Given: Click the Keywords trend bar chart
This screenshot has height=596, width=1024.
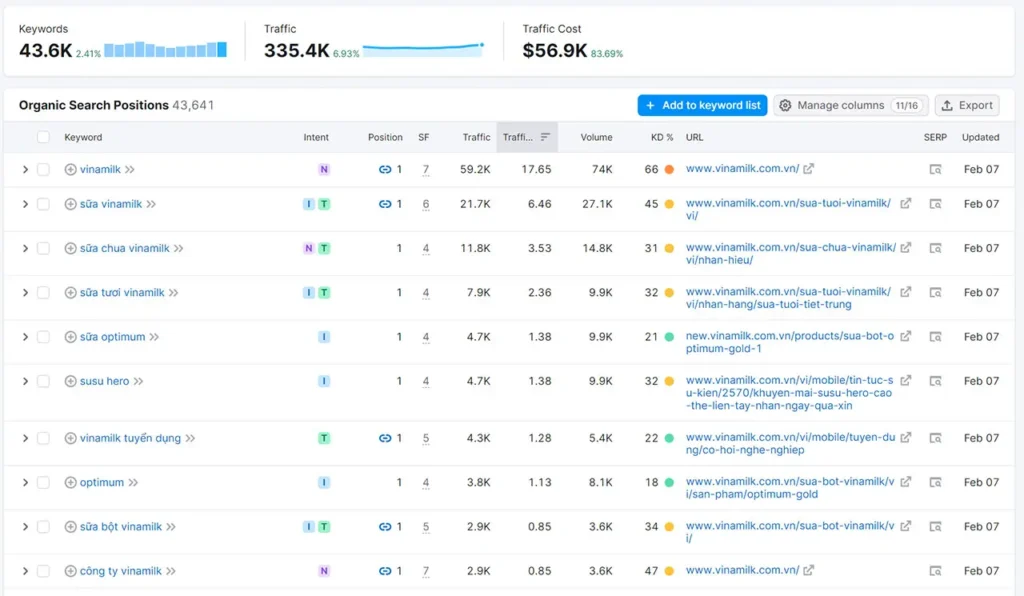Looking at the screenshot, I should pyautogui.click(x=165, y=49).
